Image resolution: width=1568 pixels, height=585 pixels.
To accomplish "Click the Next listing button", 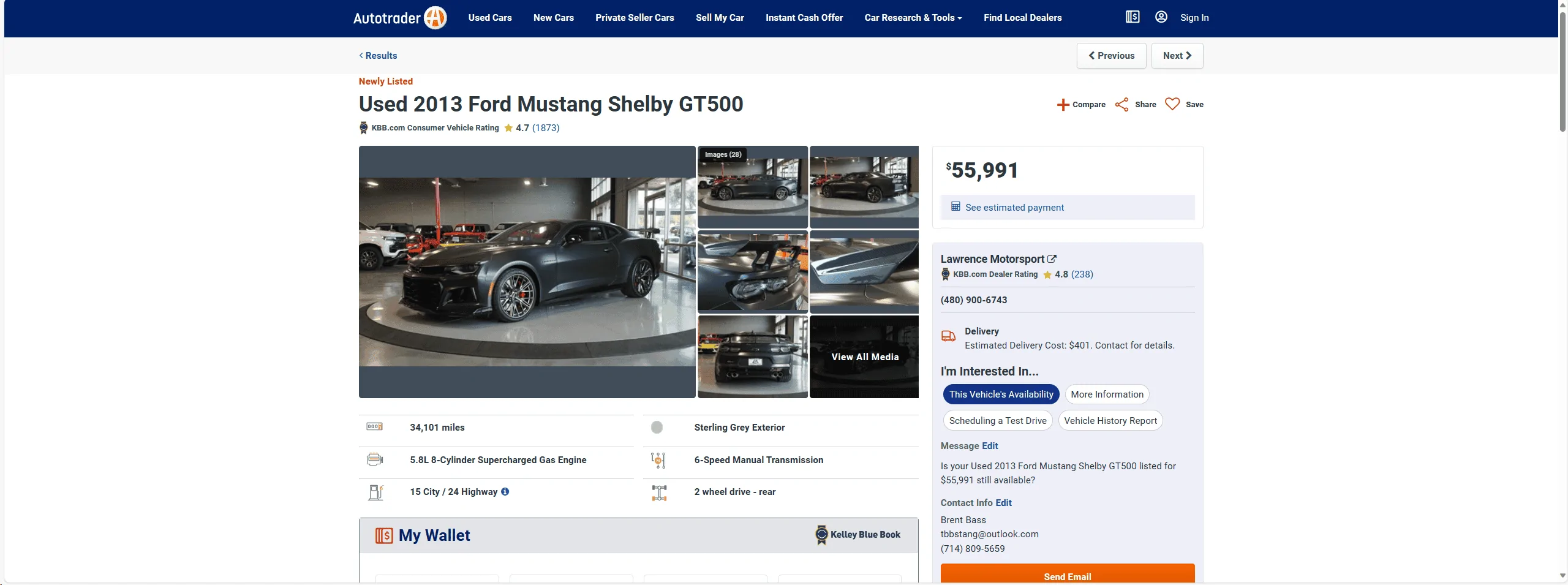I will pos(1177,56).
